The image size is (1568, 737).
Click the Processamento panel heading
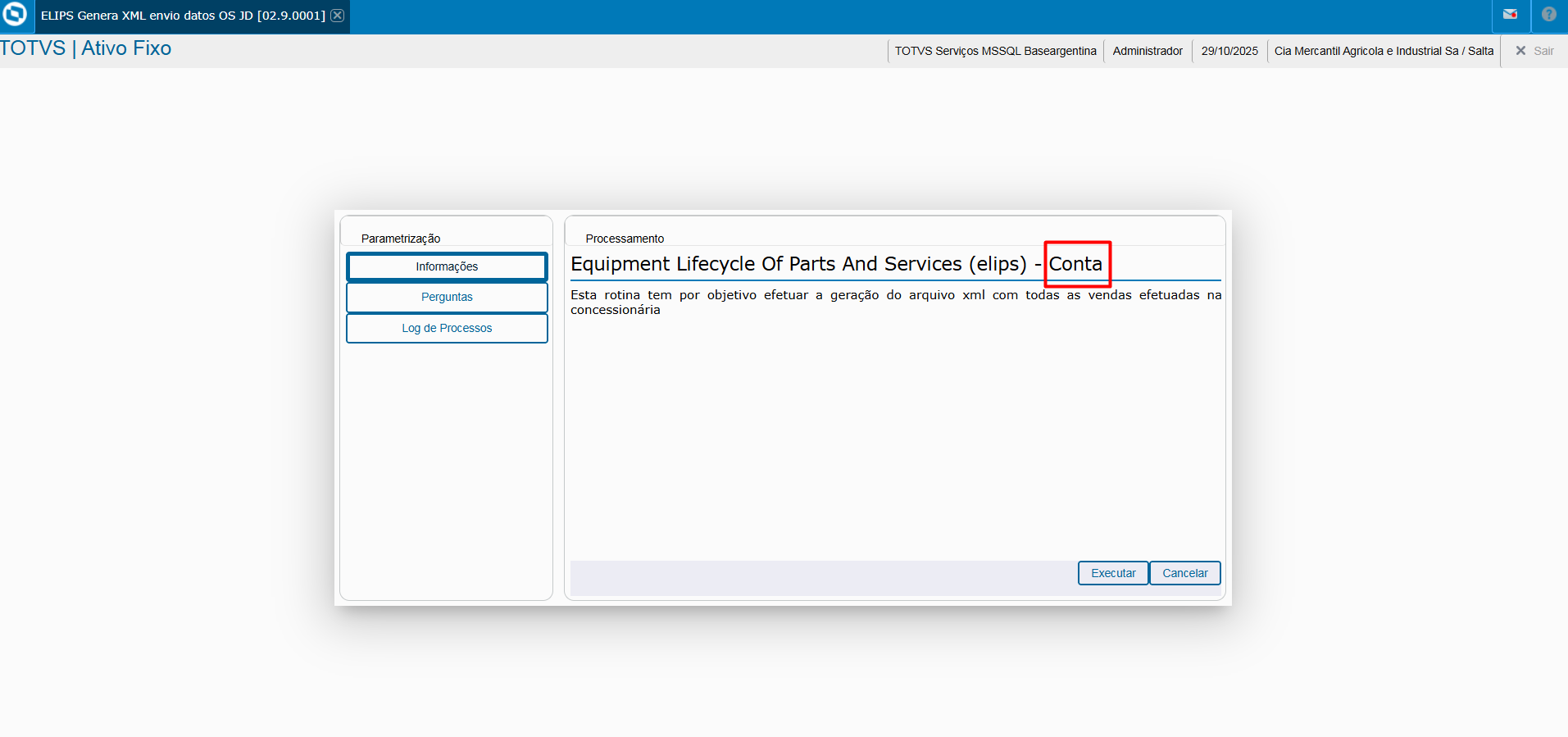pyautogui.click(x=625, y=239)
